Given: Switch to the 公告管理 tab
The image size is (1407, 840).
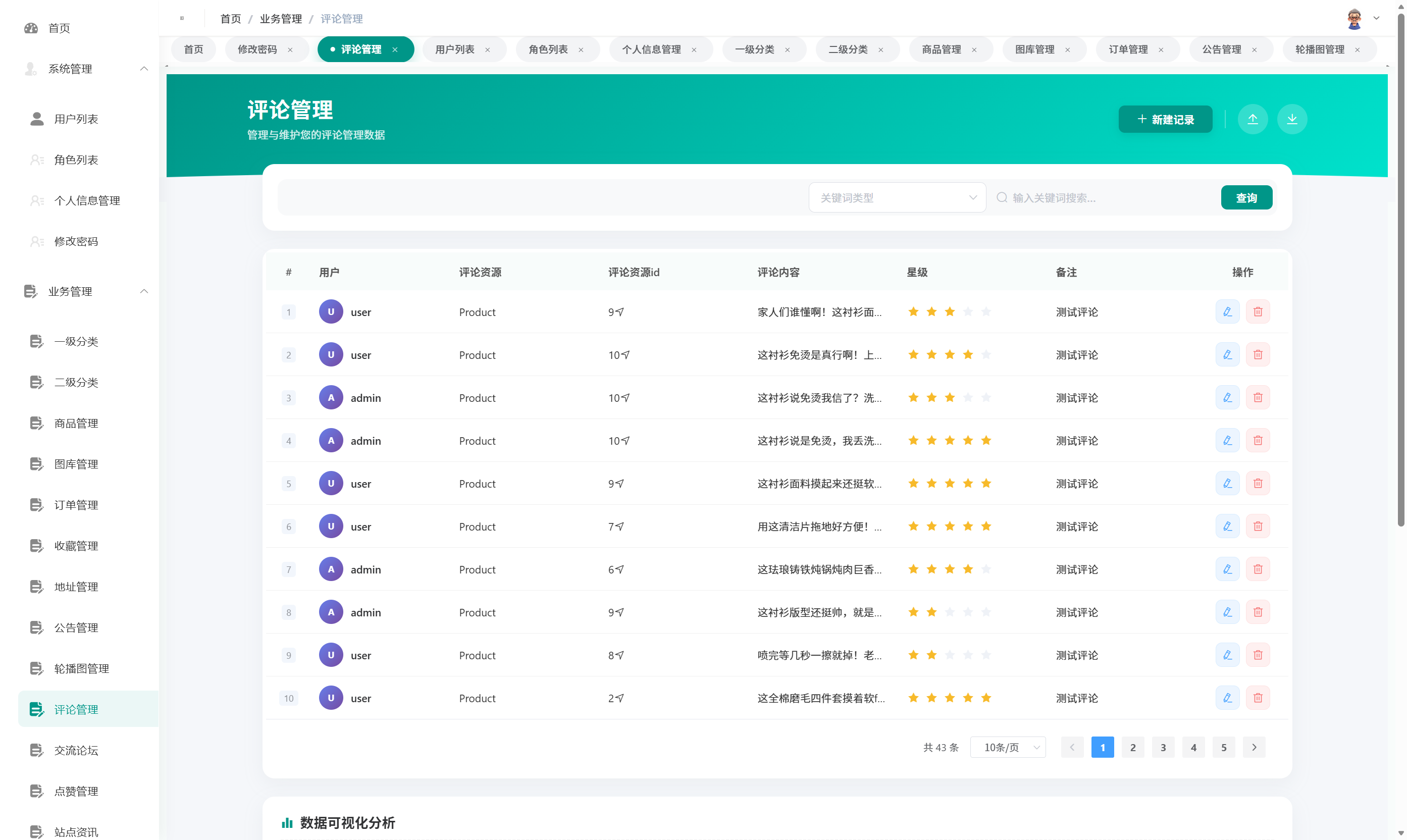Looking at the screenshot, I should [x=1224, y=49].
